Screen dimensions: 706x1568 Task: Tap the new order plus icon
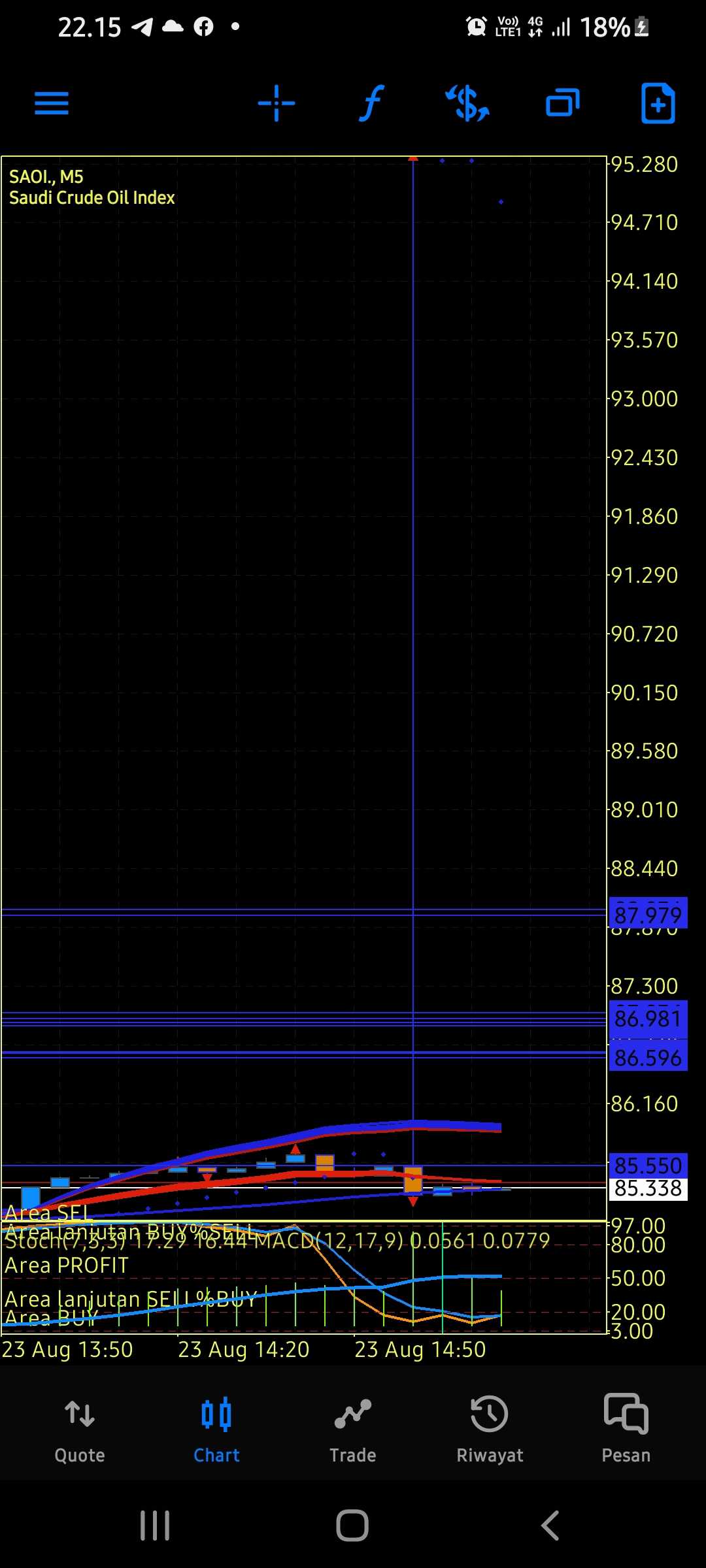coord(658,103)
